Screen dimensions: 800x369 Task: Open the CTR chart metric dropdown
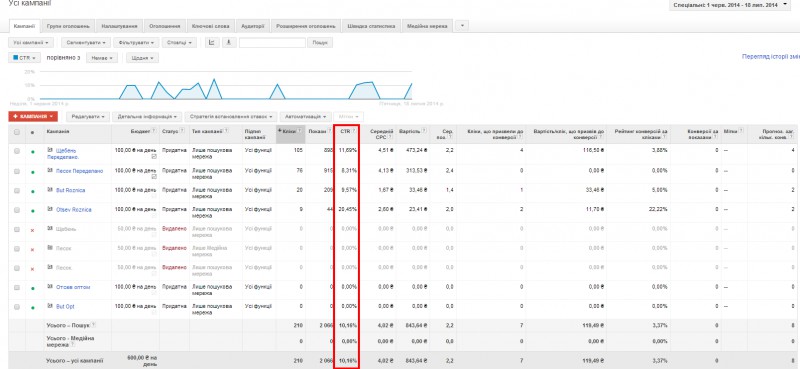[x=24, y=58]
